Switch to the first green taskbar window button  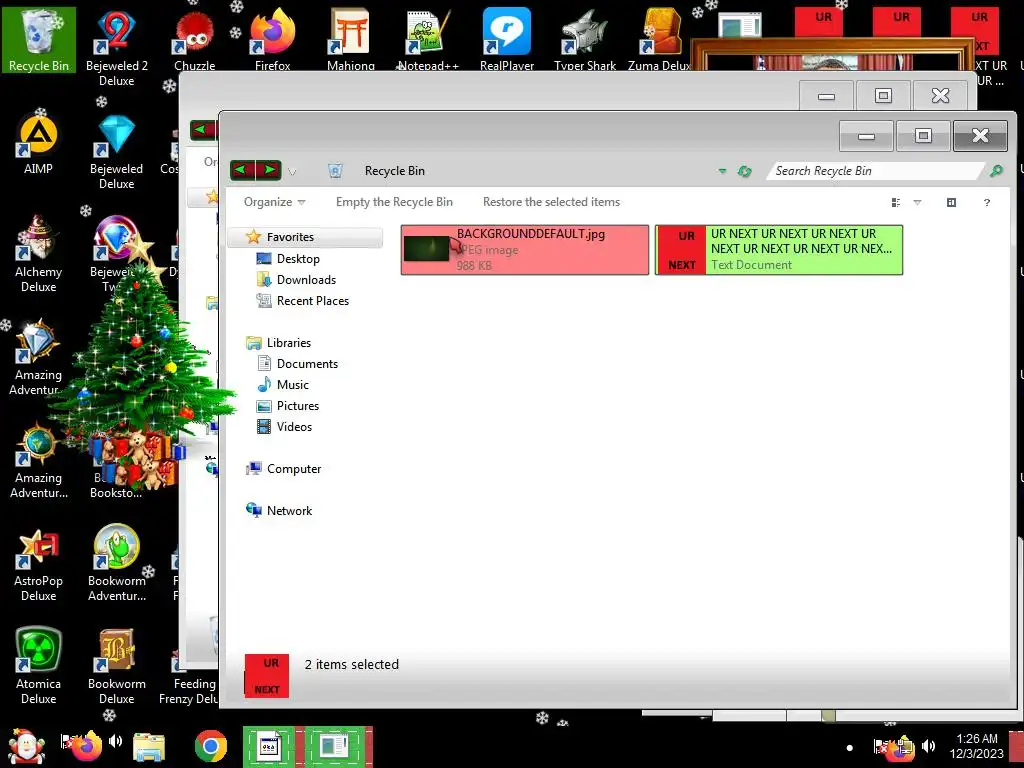tap(269, 746)
